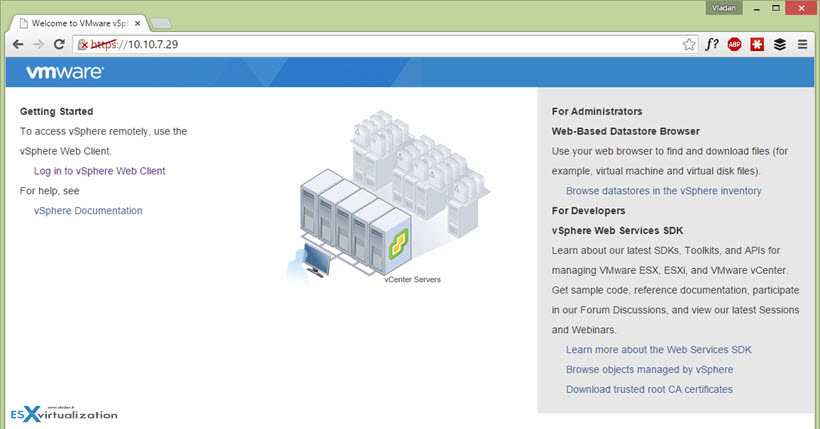Open Learn more about the Web Services SDK

658,349
